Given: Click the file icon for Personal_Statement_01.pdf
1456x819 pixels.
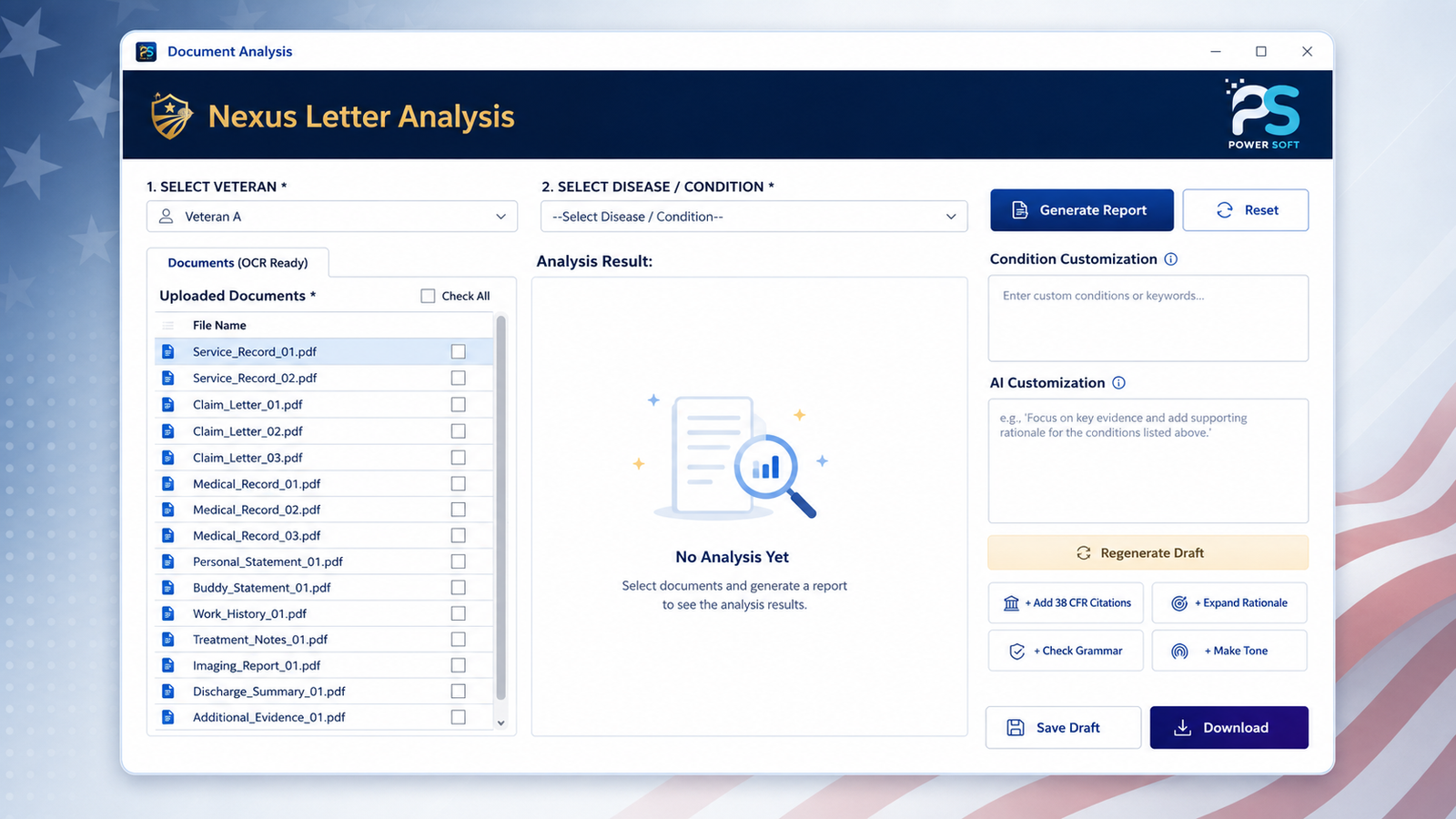Looking at the screenshot, I should [168, 561].
